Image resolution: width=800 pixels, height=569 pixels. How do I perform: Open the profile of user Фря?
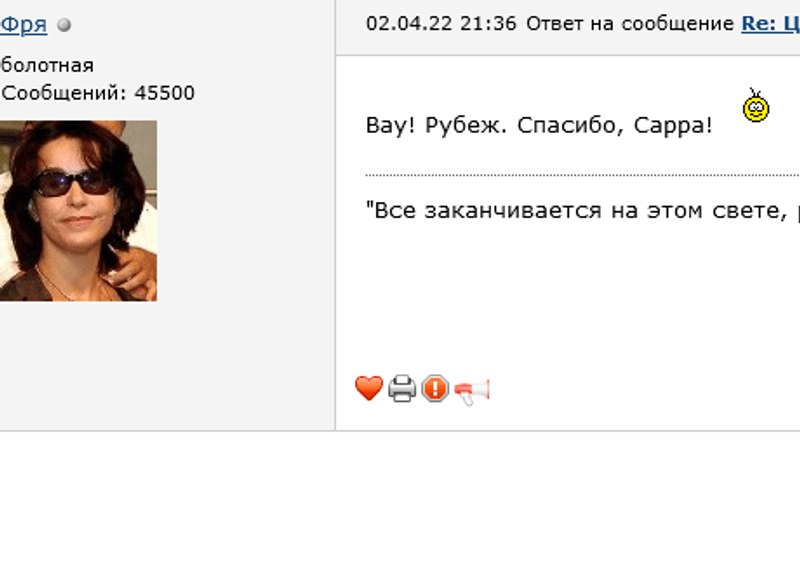[23, 24]
